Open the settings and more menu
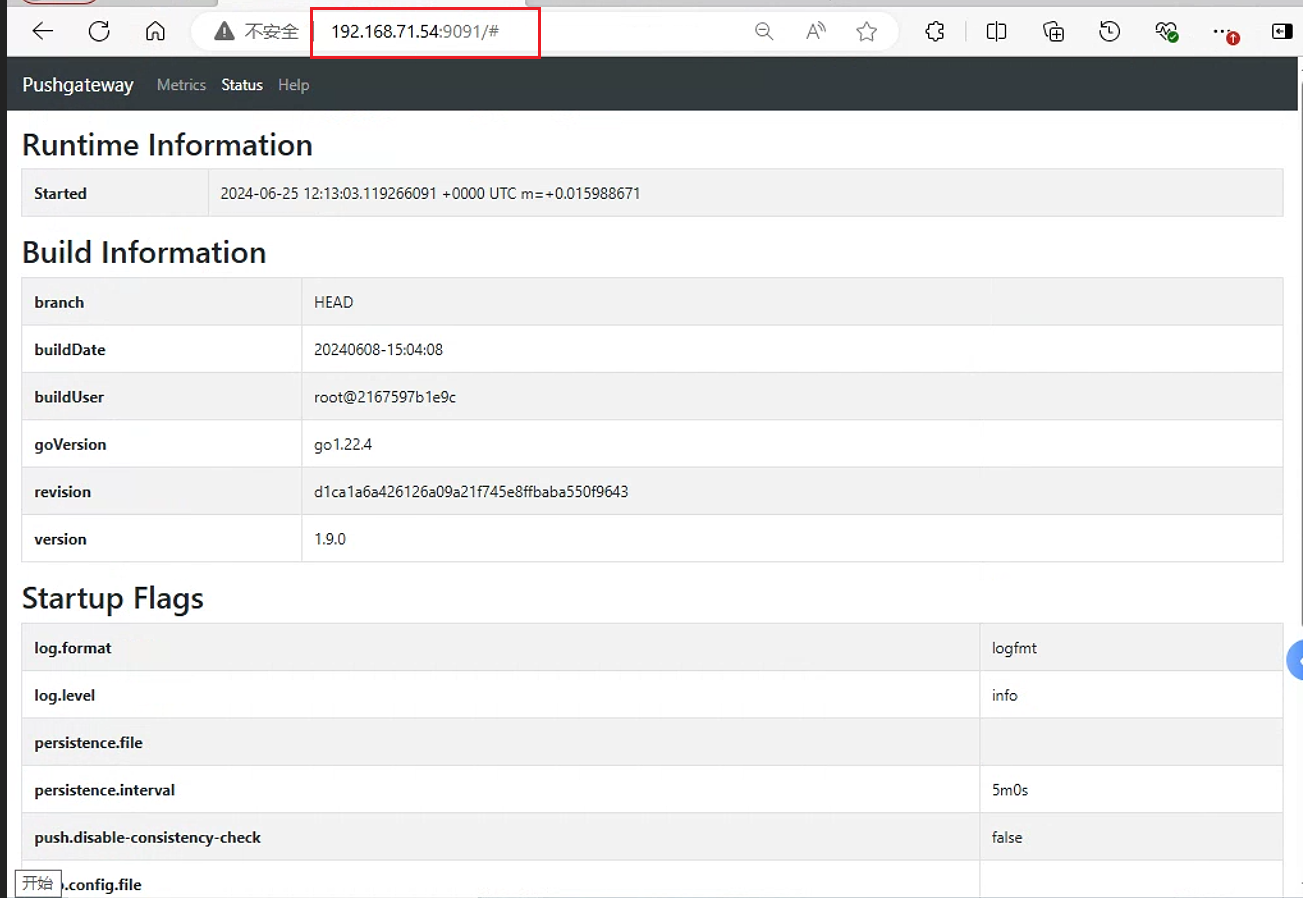The image size is (1303, 898). 1224,32
